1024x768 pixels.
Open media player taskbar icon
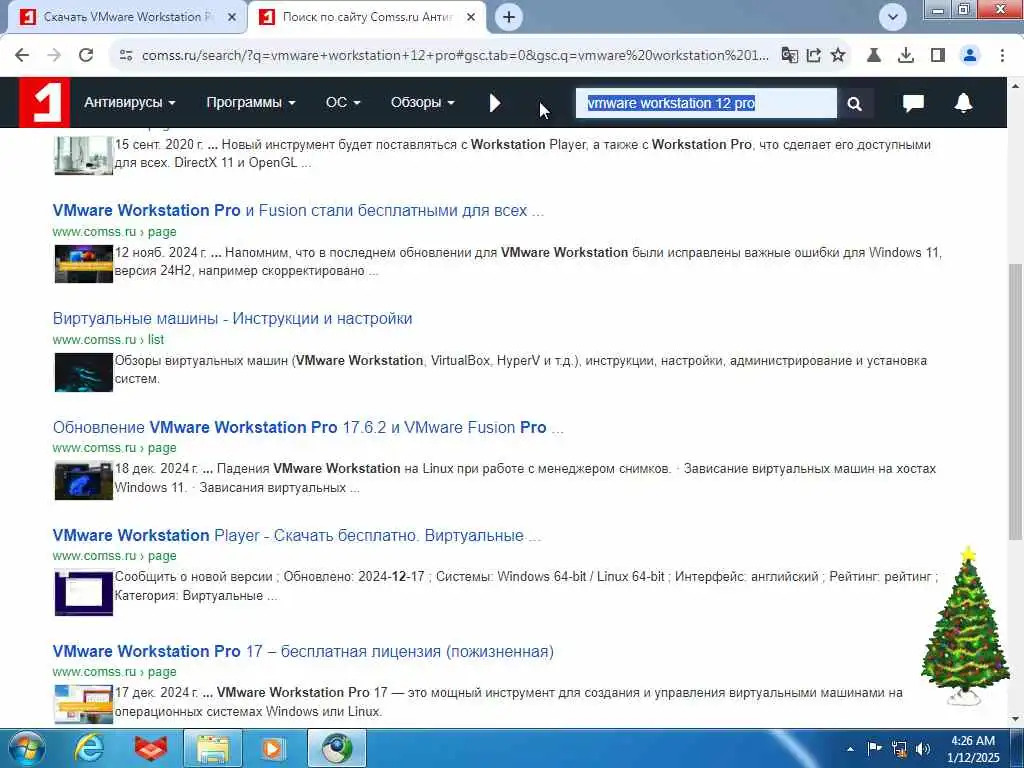(273, 748)
